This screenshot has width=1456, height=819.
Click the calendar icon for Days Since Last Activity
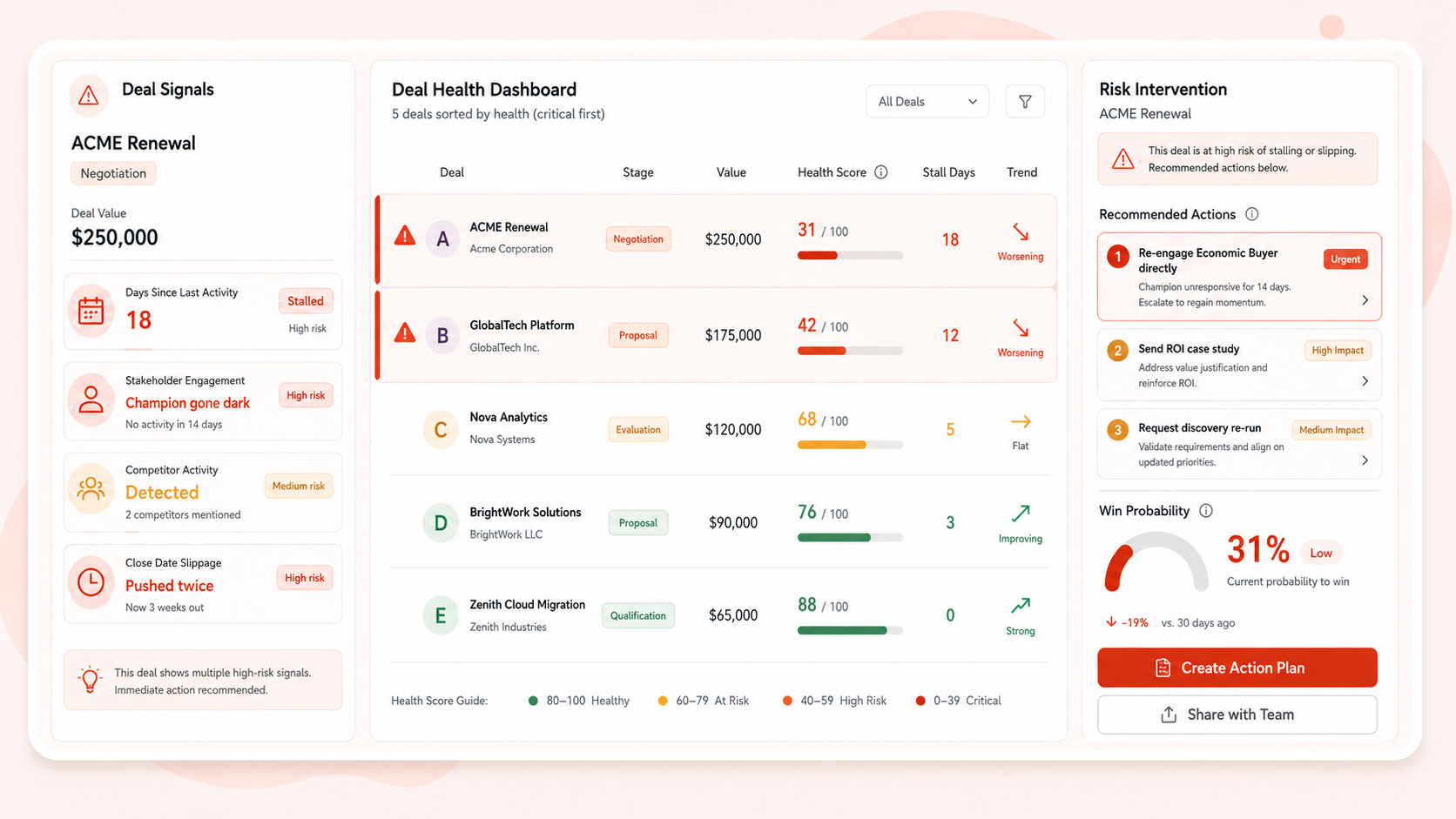point(91,311)
